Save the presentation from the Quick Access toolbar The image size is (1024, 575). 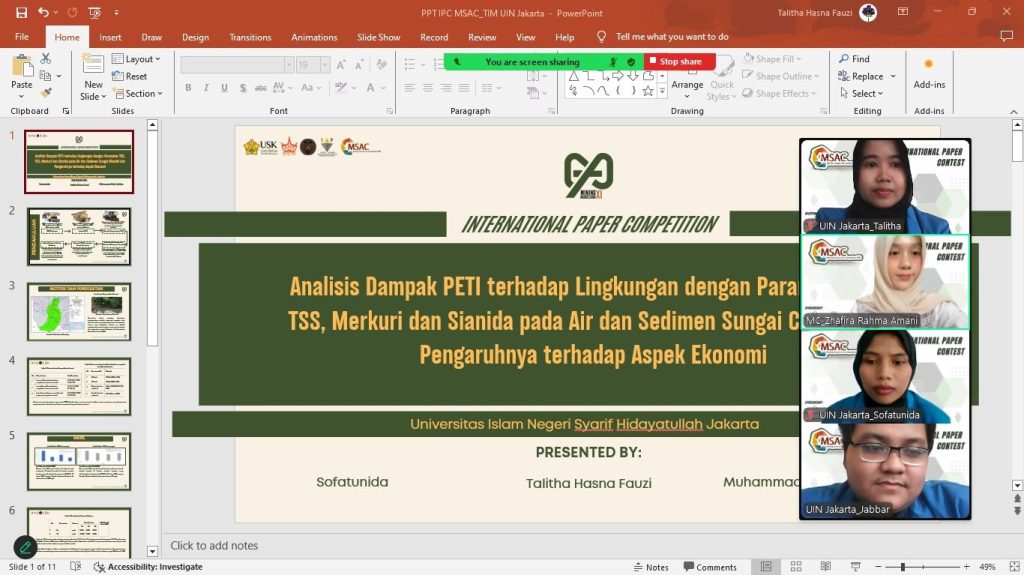click(x=22, y=12)
